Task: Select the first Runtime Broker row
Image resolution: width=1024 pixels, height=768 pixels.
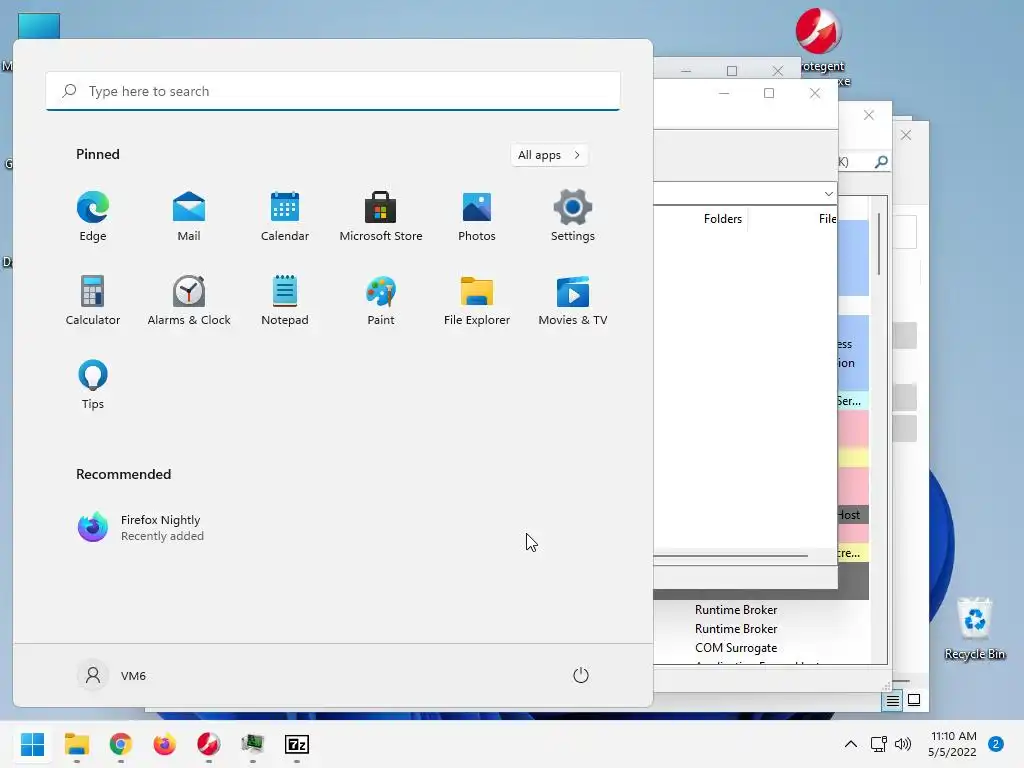Action: [x=736, y=609]
